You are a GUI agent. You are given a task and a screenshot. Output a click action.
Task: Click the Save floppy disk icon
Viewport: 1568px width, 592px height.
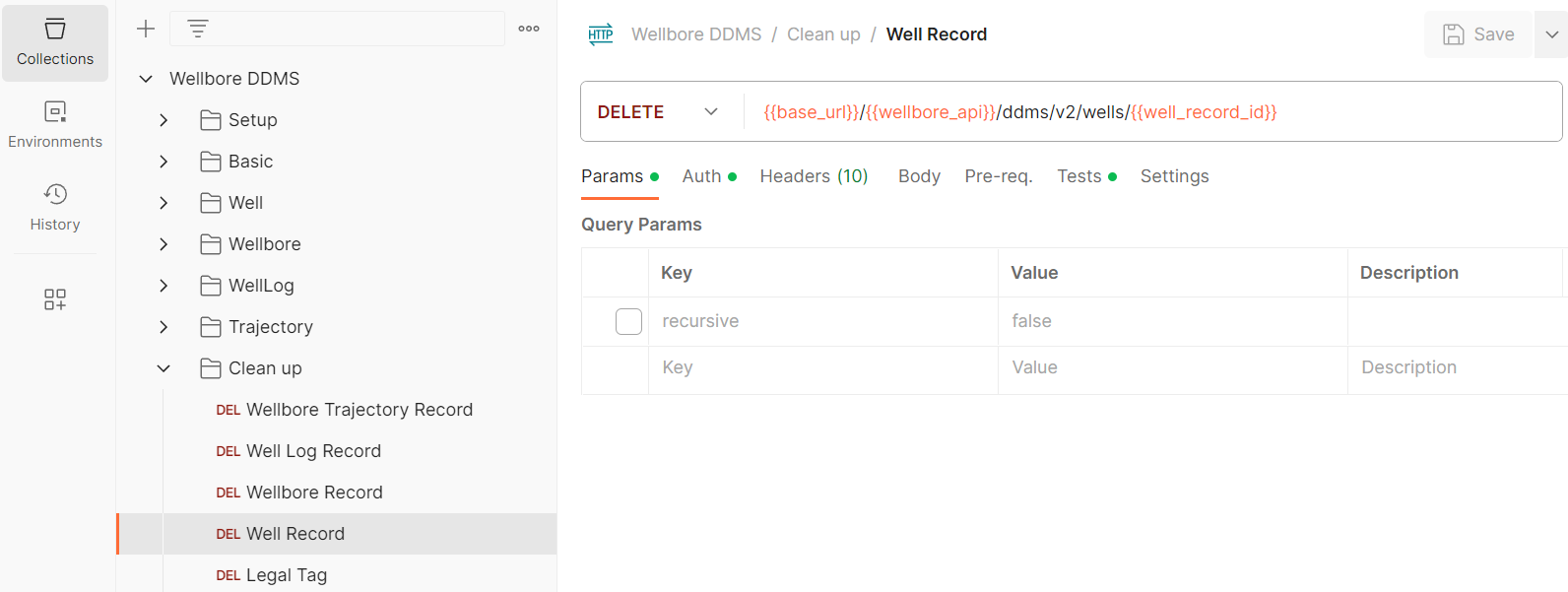pos(1455,33)
